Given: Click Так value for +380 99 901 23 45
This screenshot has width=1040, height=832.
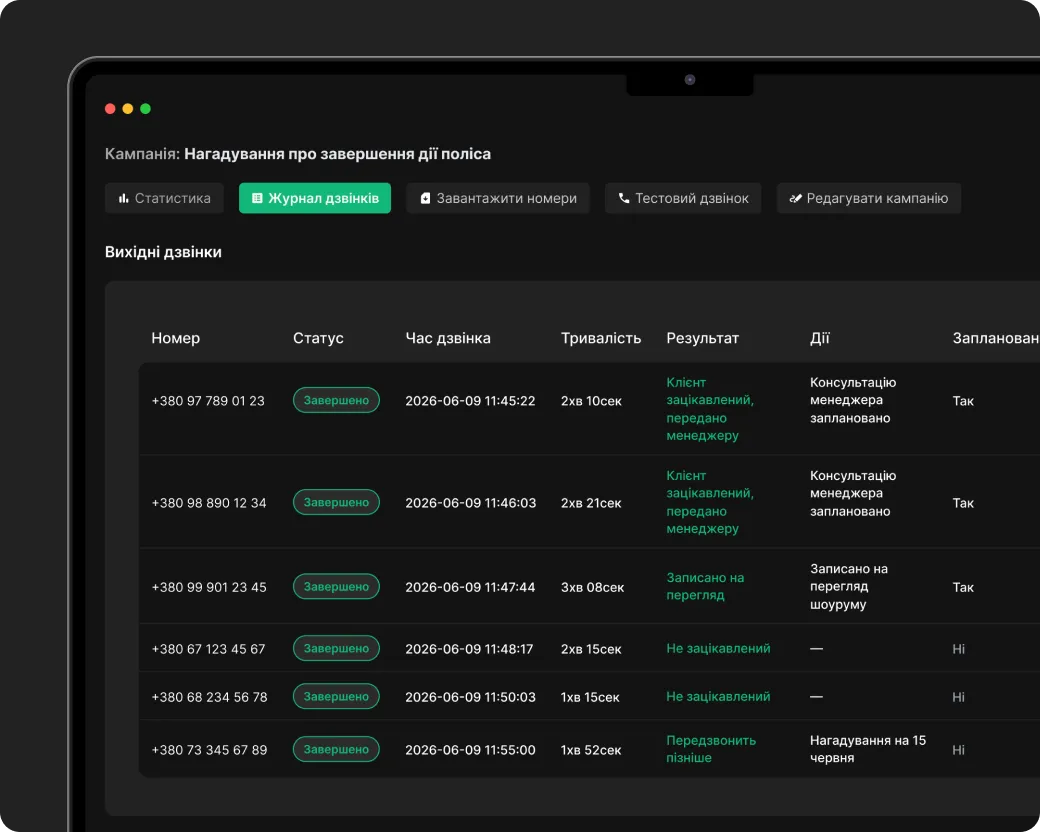Looking at the screenshot, I should [x=963, y=587].
